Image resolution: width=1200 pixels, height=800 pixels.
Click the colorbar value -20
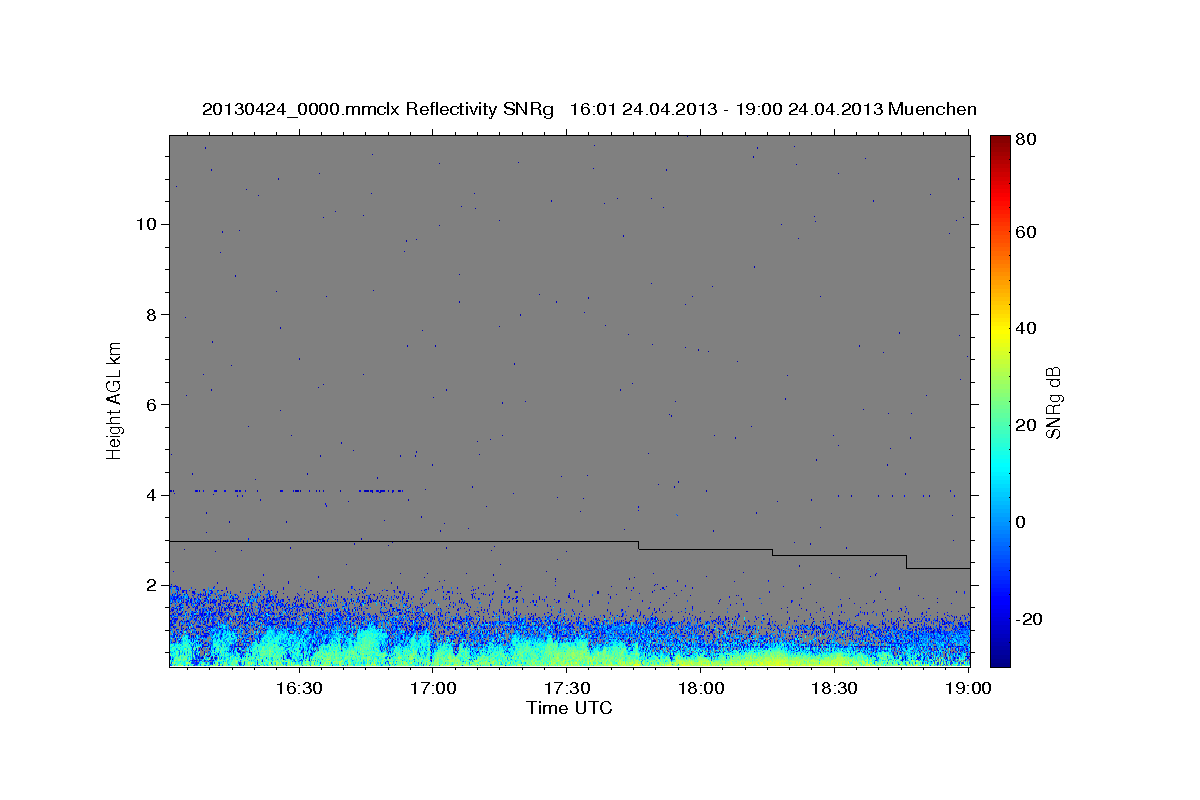point(1029,619)
